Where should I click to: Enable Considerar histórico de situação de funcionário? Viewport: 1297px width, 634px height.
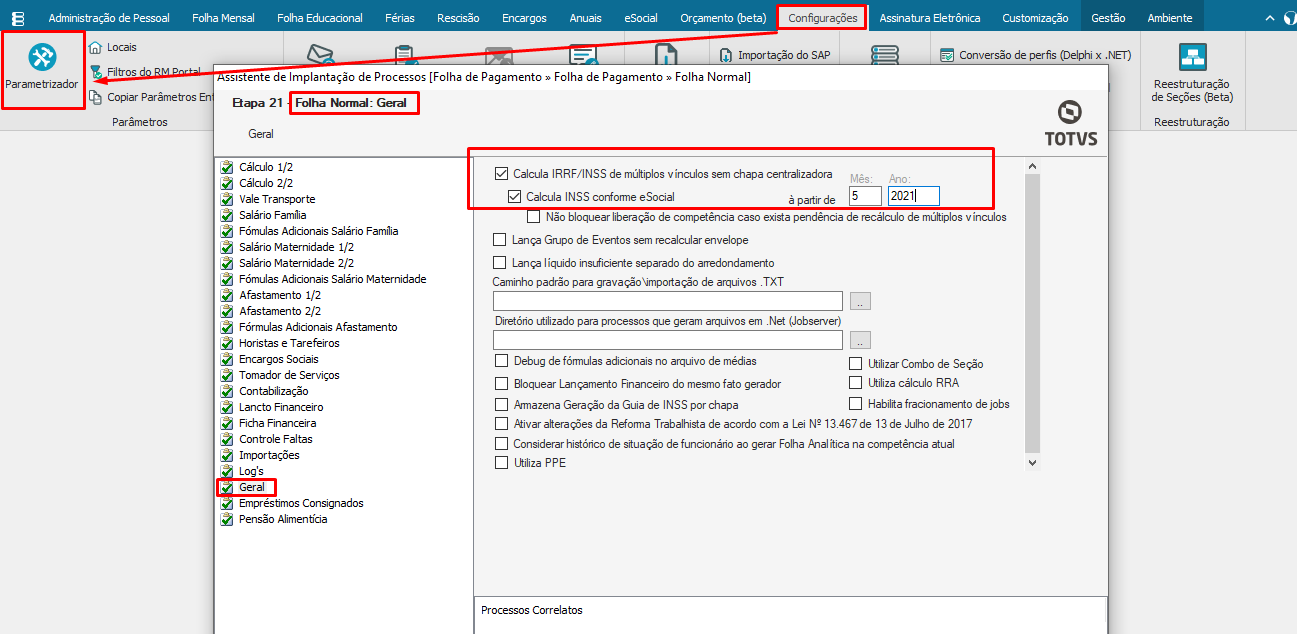click(502, 443)
